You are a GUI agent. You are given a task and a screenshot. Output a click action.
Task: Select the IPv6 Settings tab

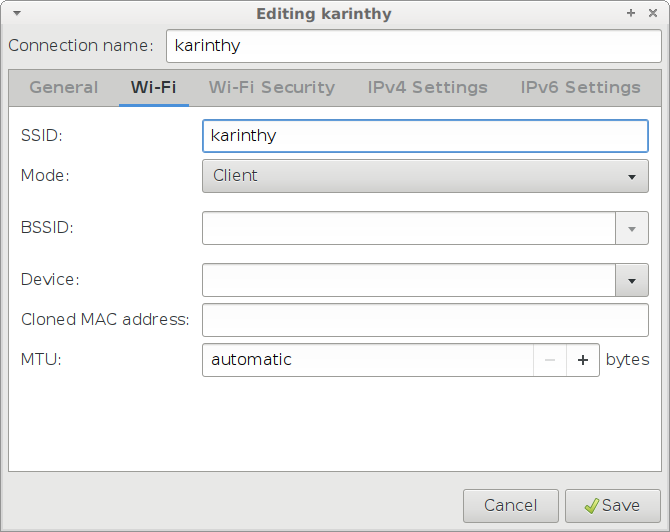[x=580, y=88]
